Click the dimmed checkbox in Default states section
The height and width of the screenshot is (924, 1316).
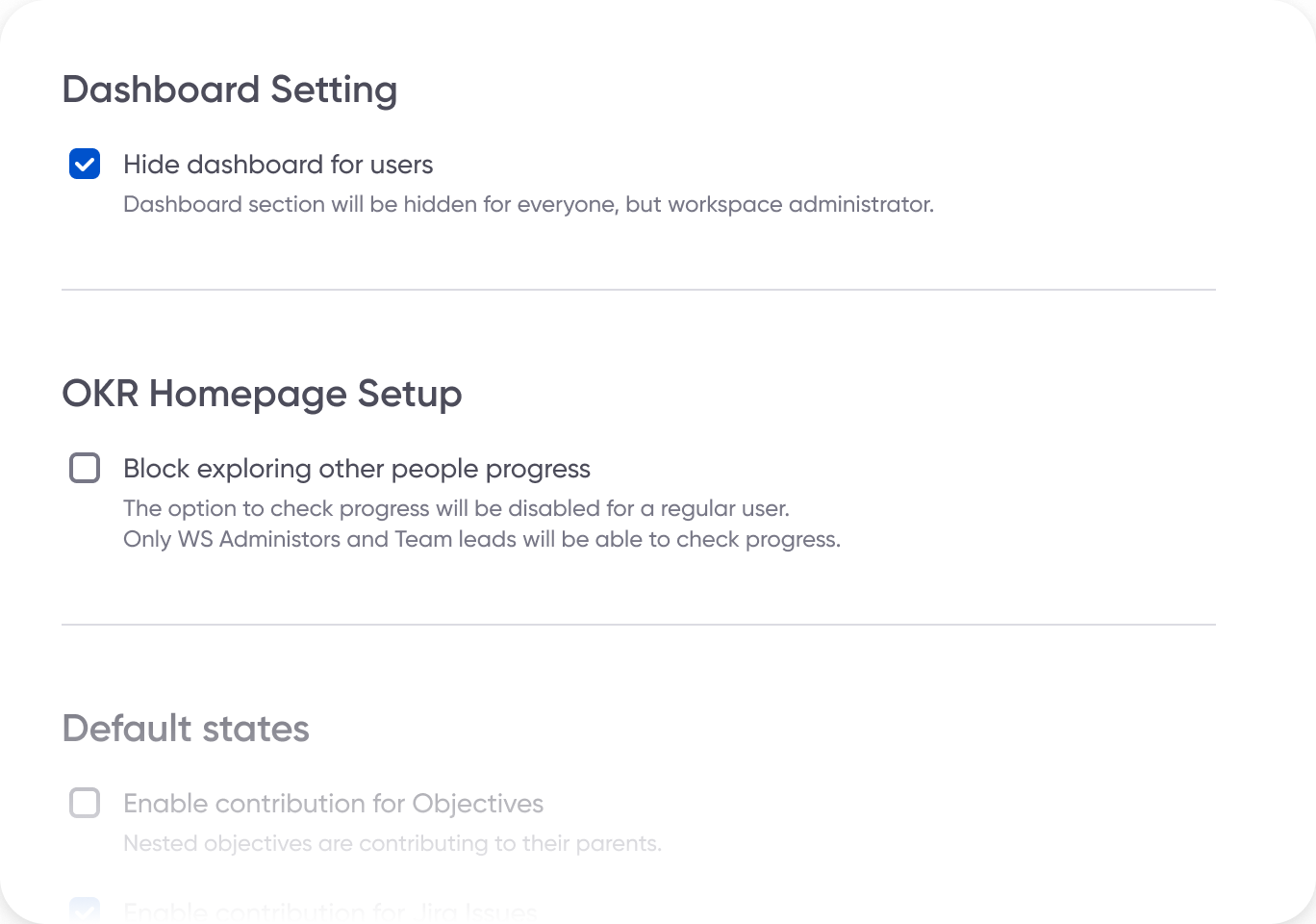pyautogui.click(x=85, y=803)
